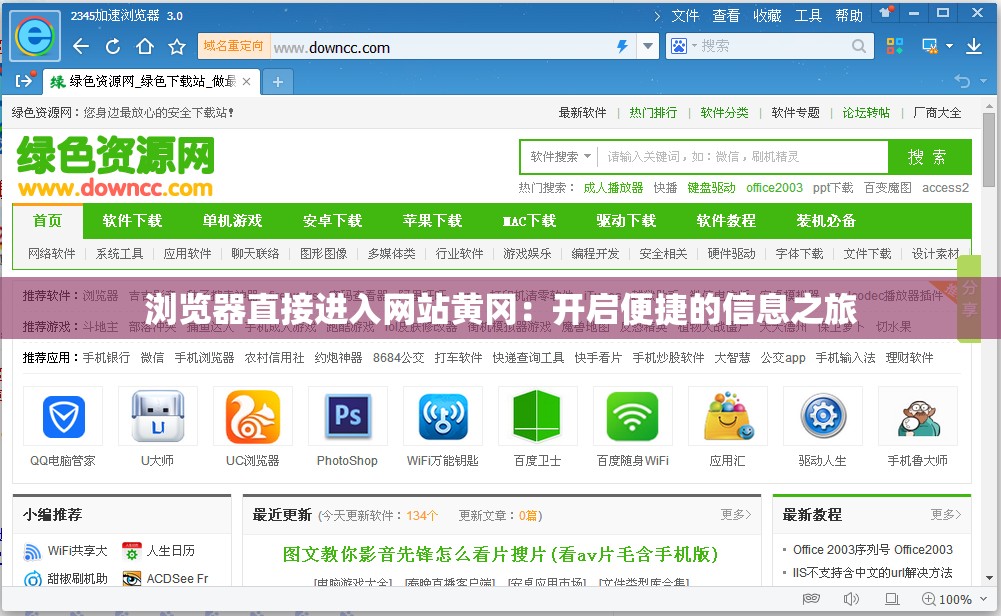
Task: Switch to the 安卓下载 tab
Action: [x=332, y=221]
